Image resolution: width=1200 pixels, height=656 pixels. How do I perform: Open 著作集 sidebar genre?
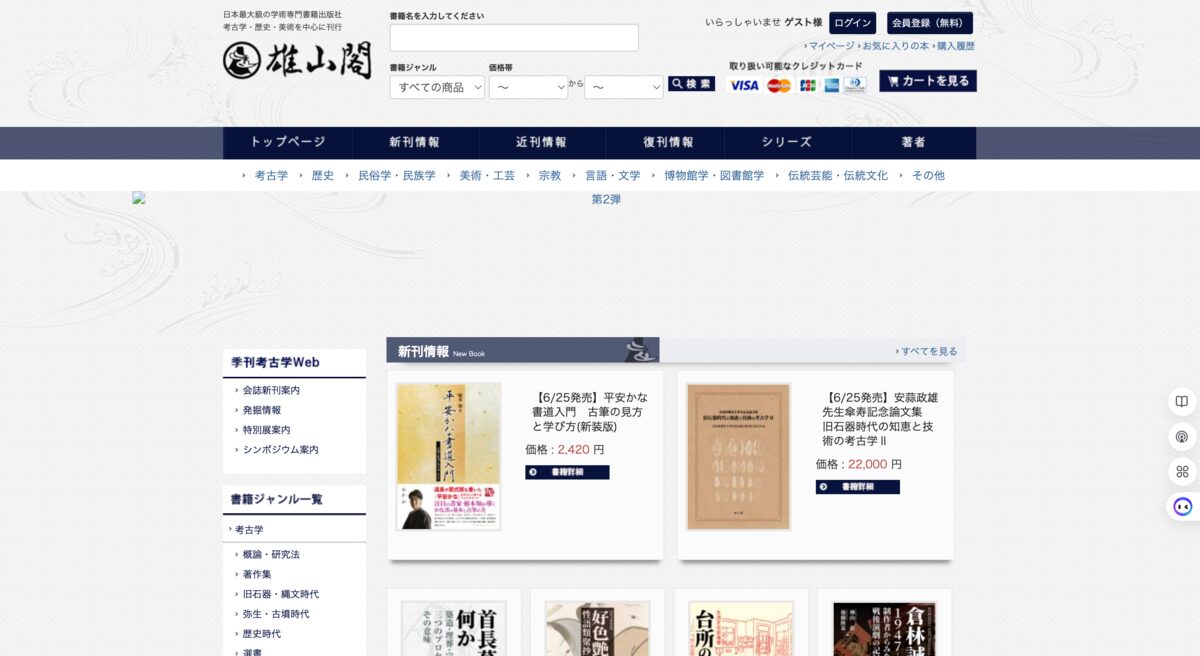[257, 574]
